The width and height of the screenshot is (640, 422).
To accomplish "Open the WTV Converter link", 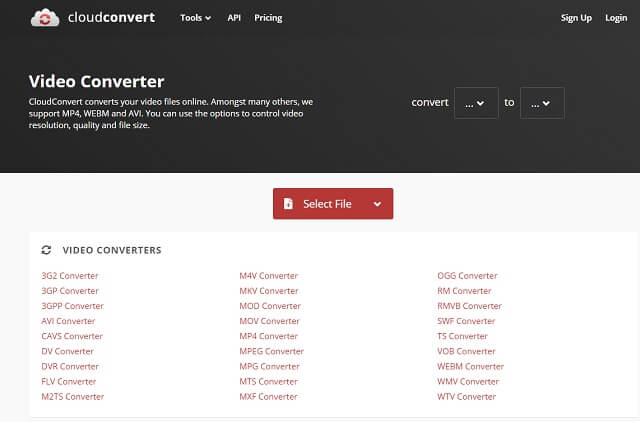I will (x=467, y=397).
